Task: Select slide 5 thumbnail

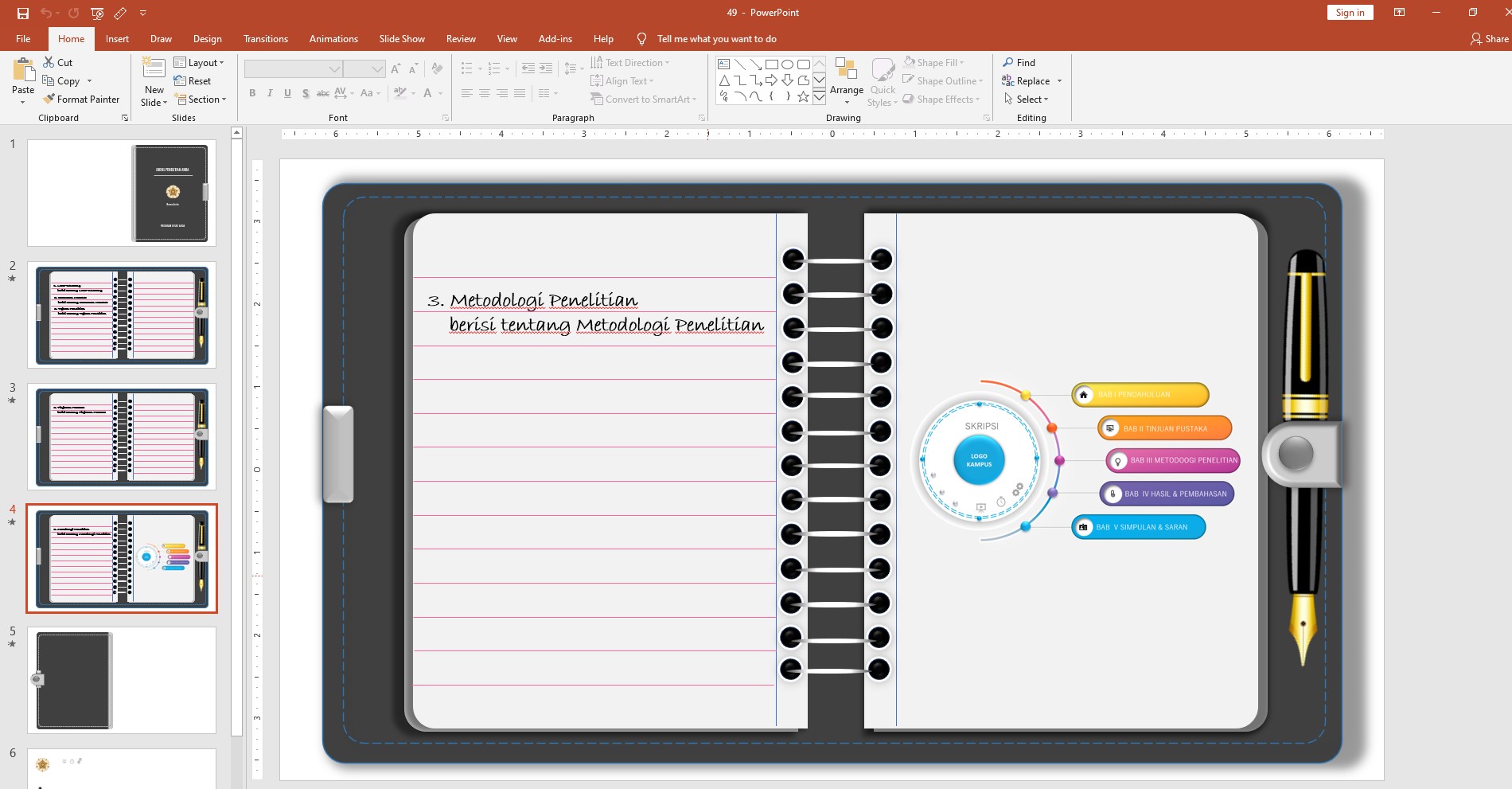Action: [122, 680]
